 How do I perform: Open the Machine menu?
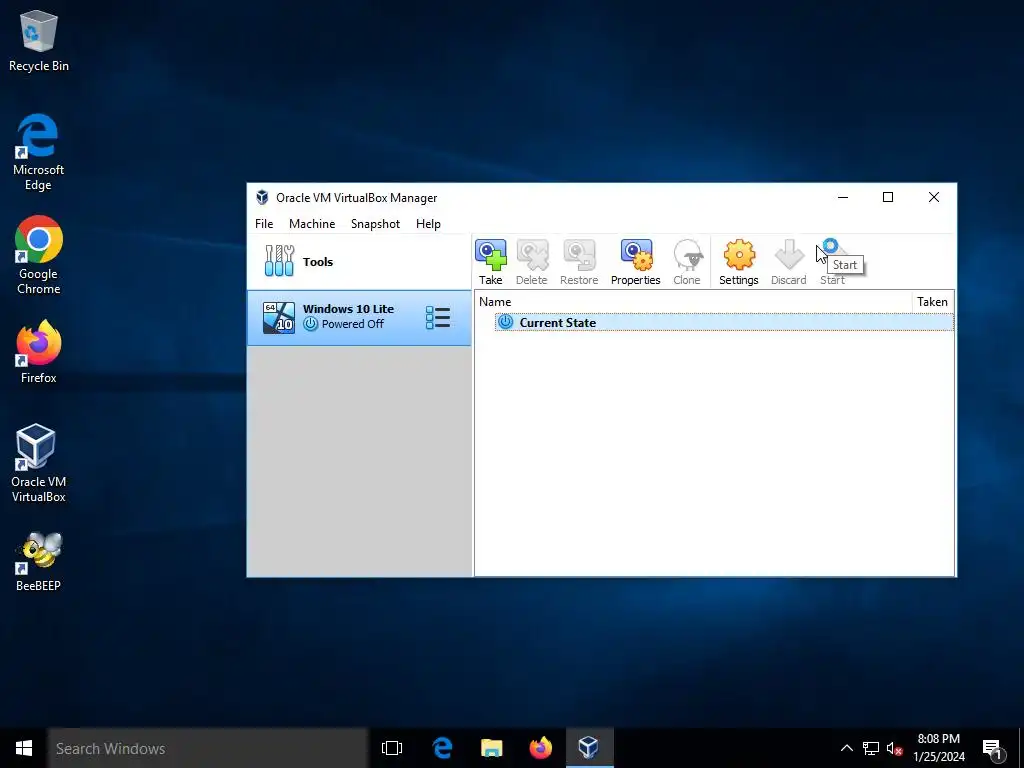[x=312, y=223]
